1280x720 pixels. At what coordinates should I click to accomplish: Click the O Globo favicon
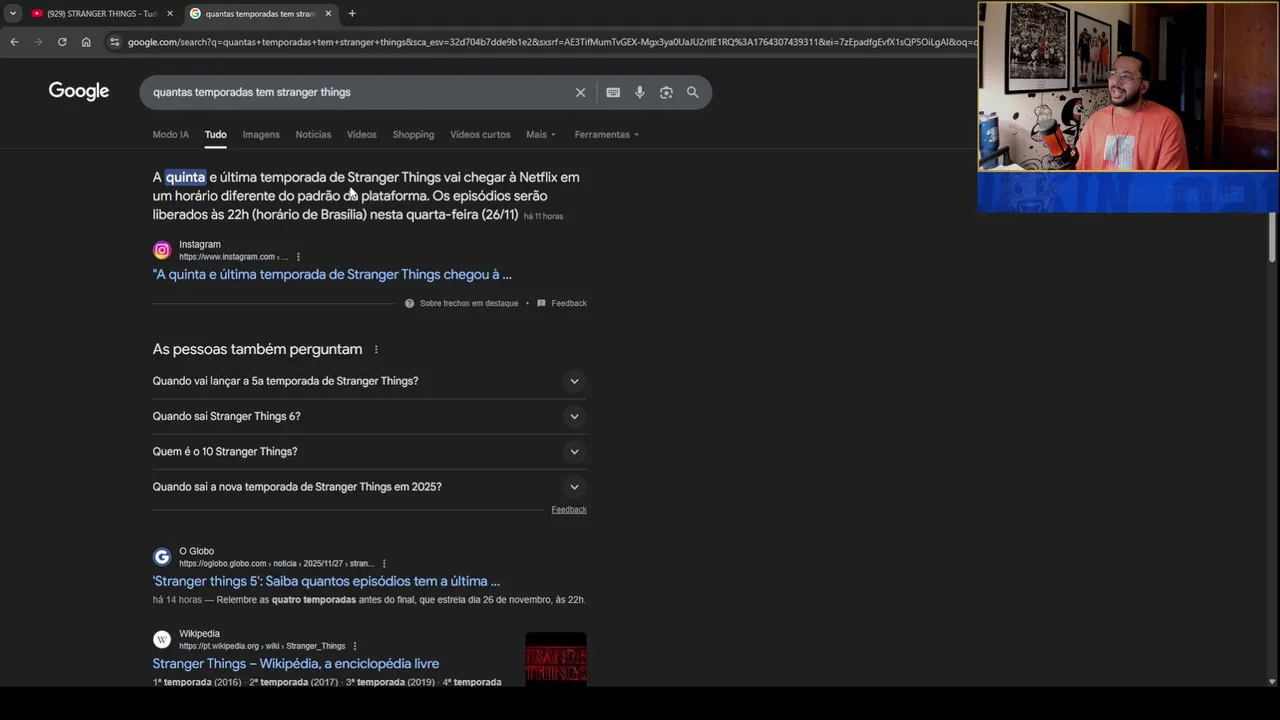162,557
